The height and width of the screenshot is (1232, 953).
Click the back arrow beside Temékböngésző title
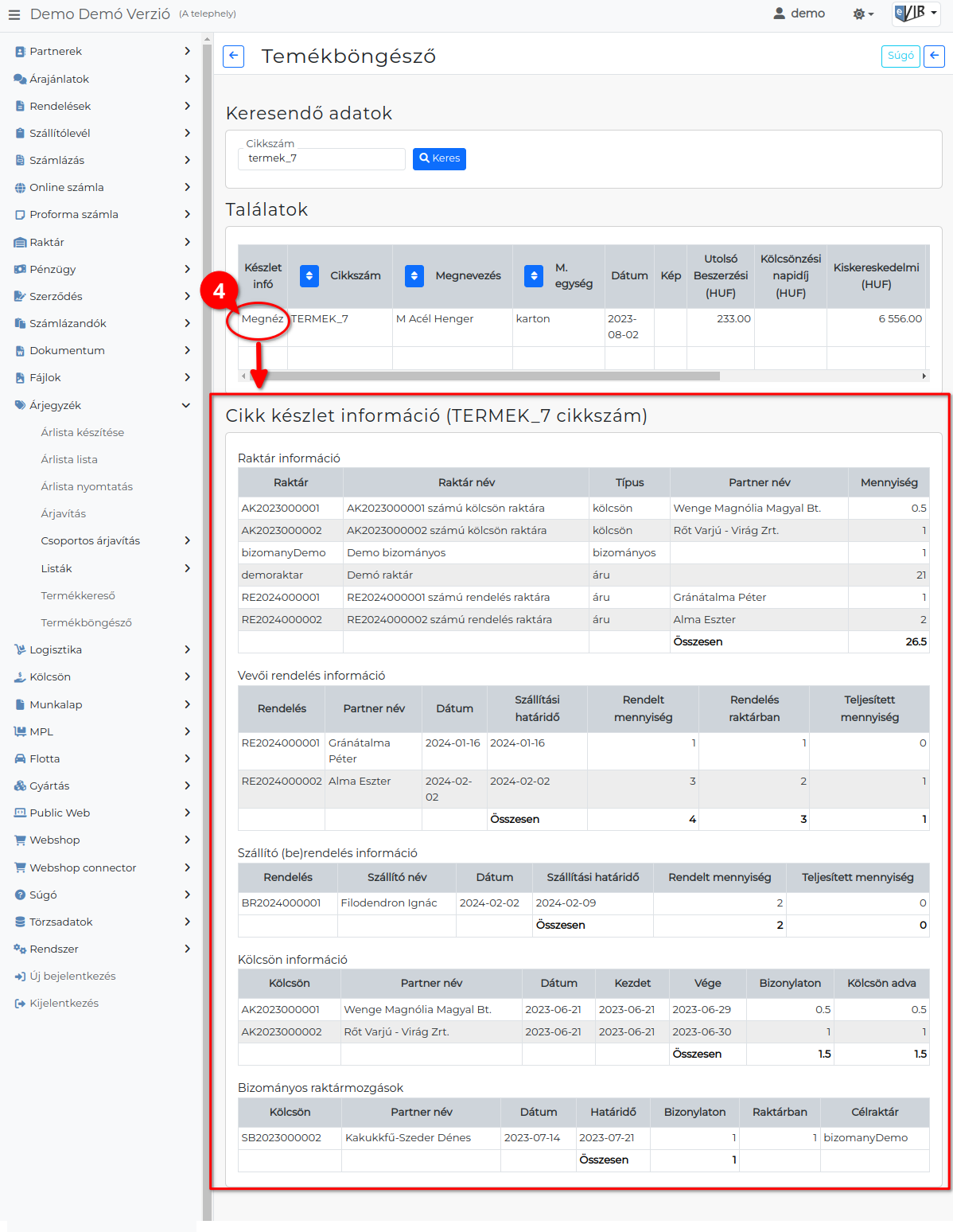[233, 56]
